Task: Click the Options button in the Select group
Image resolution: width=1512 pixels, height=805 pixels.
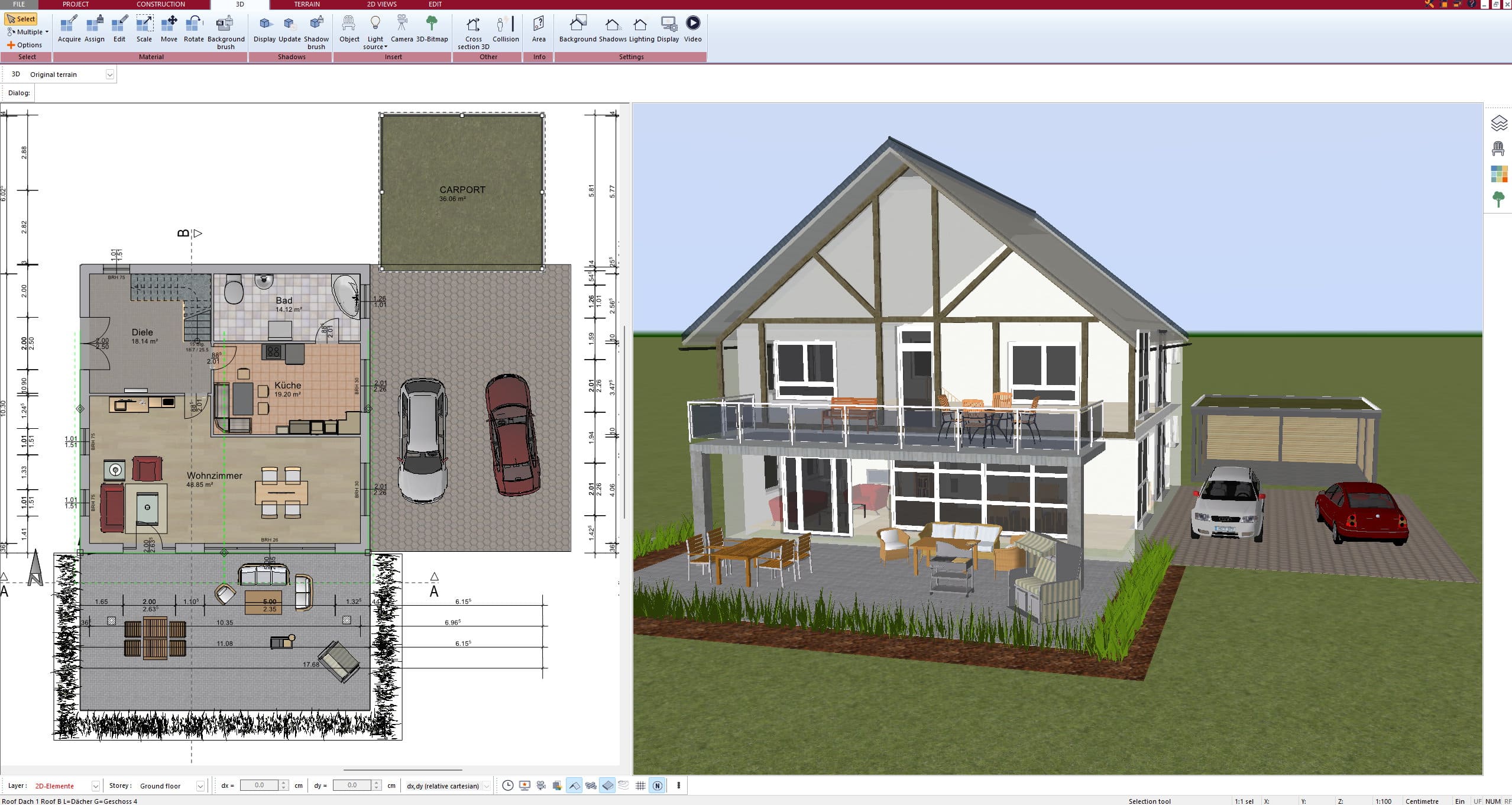Action: pyautogui.click(x=27, y=44)
